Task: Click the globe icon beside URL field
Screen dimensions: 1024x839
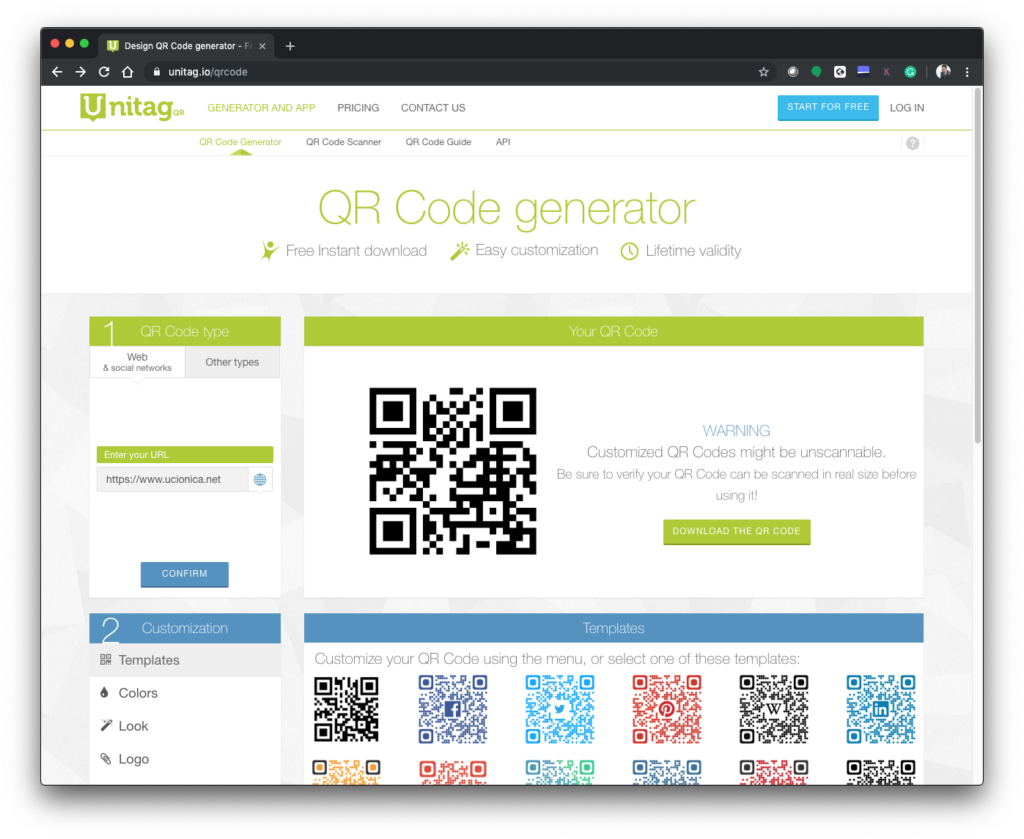Action: pyautogui.click(x=260, y=479)
